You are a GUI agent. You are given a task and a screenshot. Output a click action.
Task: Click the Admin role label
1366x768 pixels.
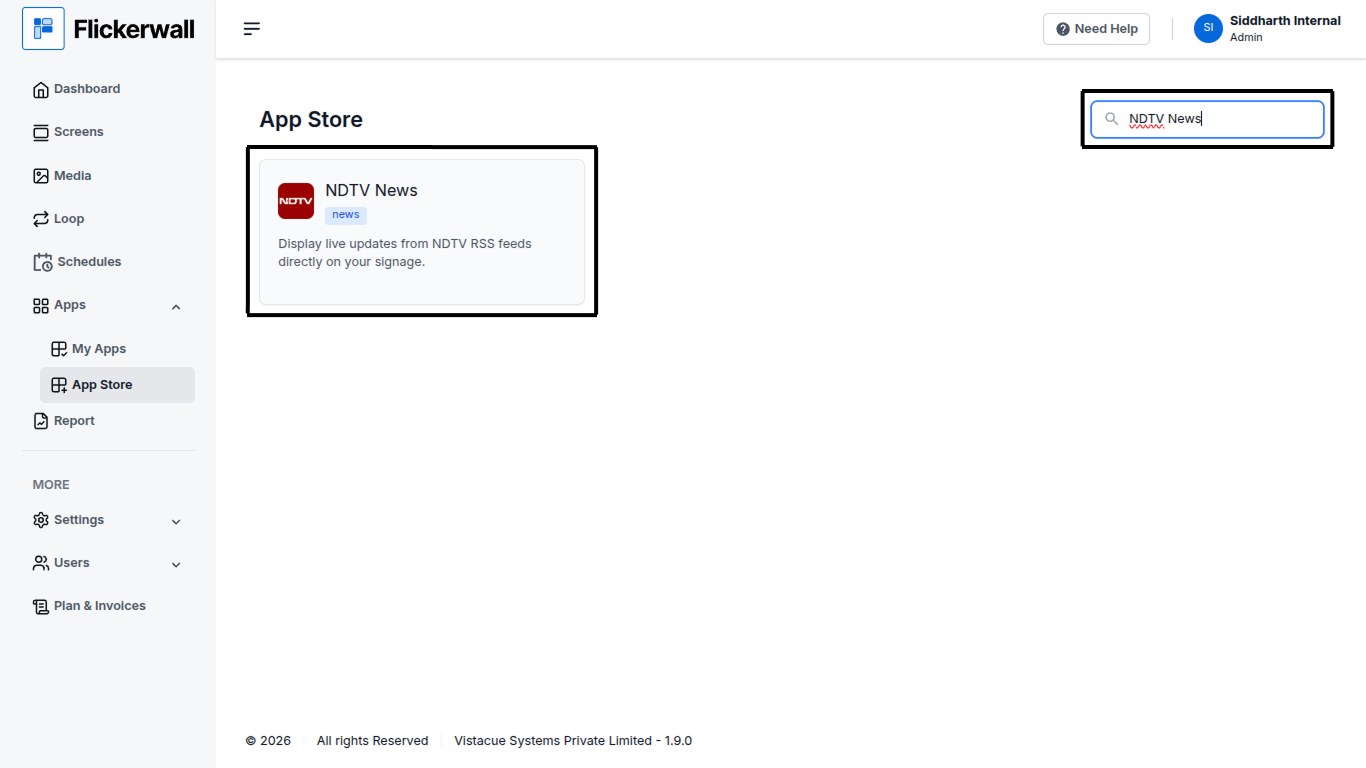(1246, 37)
